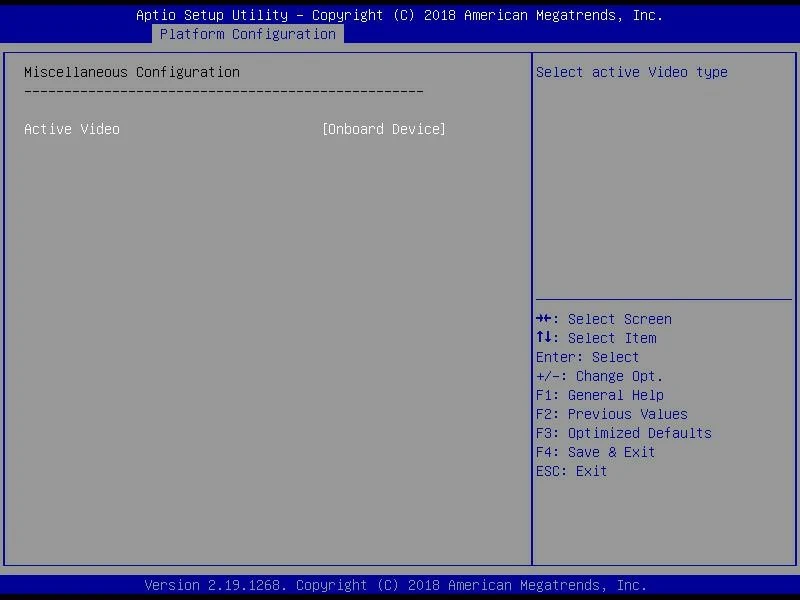800x600 pixels.
Task: Choose F4: Save & Exit
Action: [x=595, y=452]
